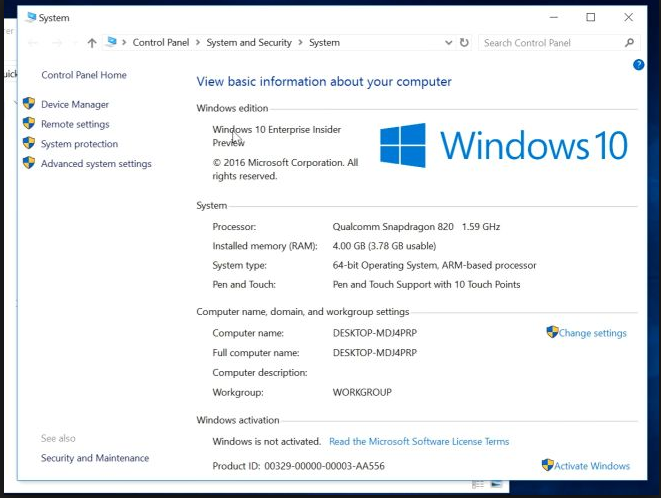Open address bar history dropdown arrow

click(x=449, y=43)
